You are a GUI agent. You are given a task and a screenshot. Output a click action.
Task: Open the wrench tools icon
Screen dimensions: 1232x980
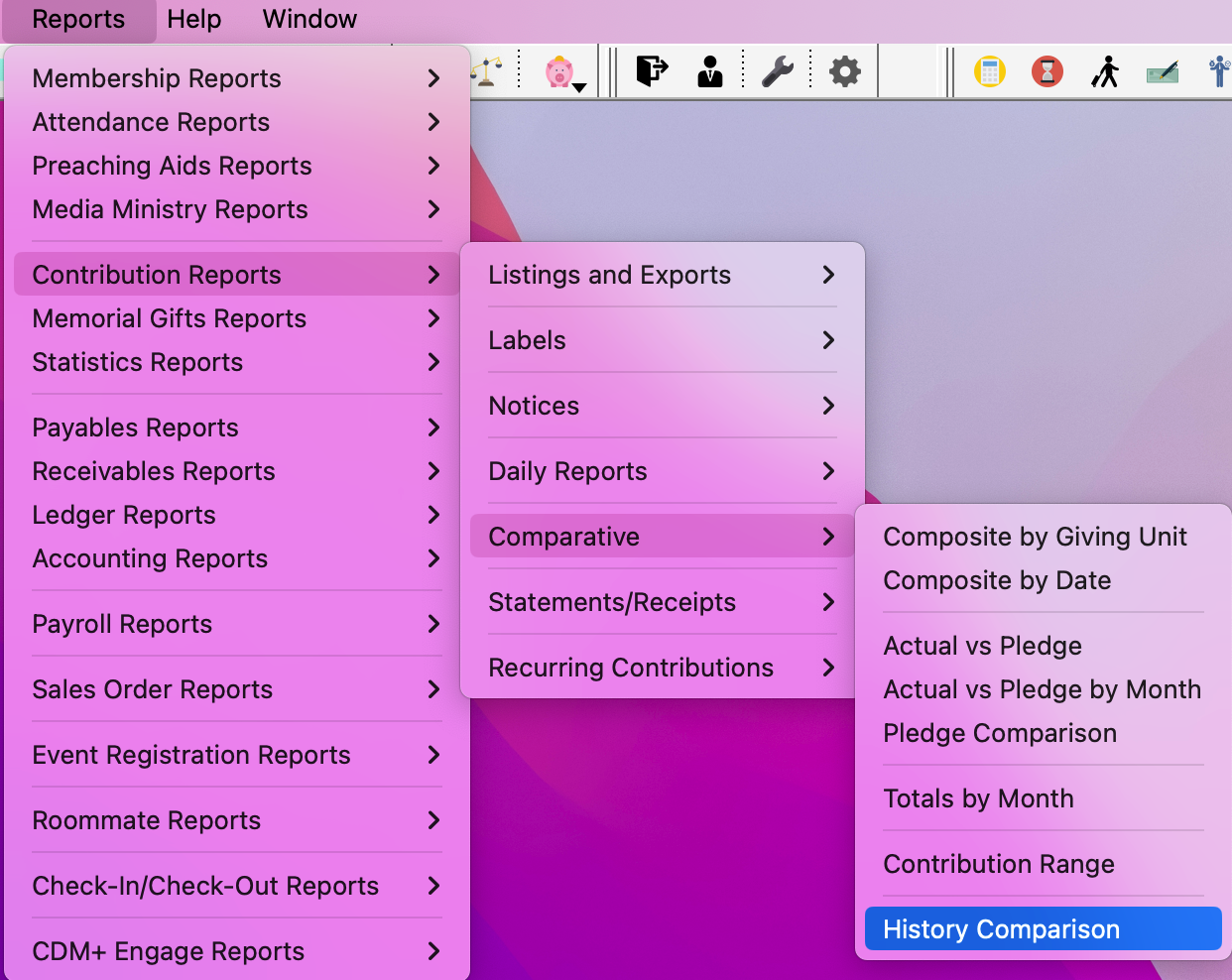[x=777, y=71]
